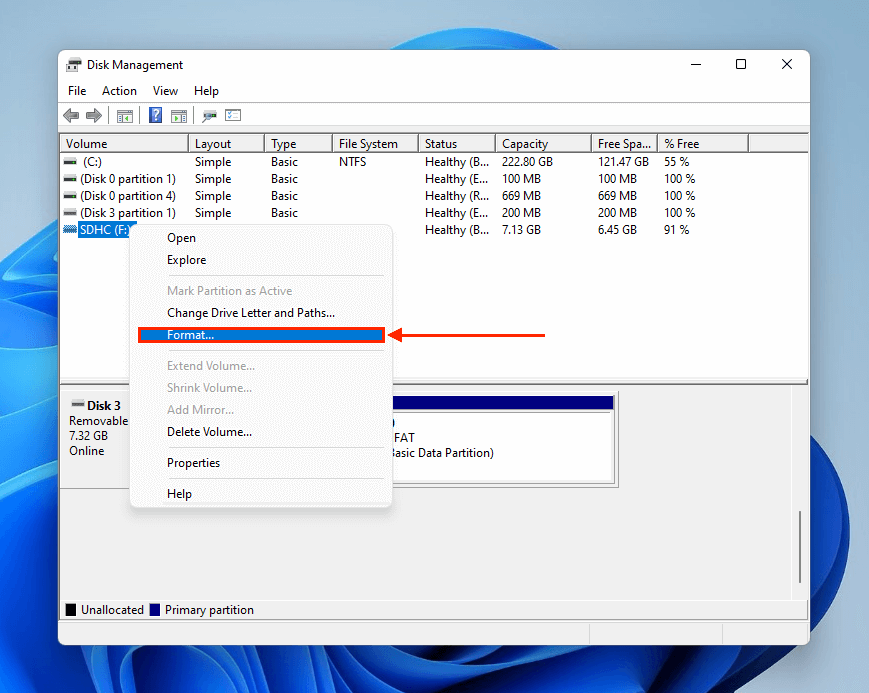Open the Action menu
Screen dimensions: 869x693
tap(119, 91)
